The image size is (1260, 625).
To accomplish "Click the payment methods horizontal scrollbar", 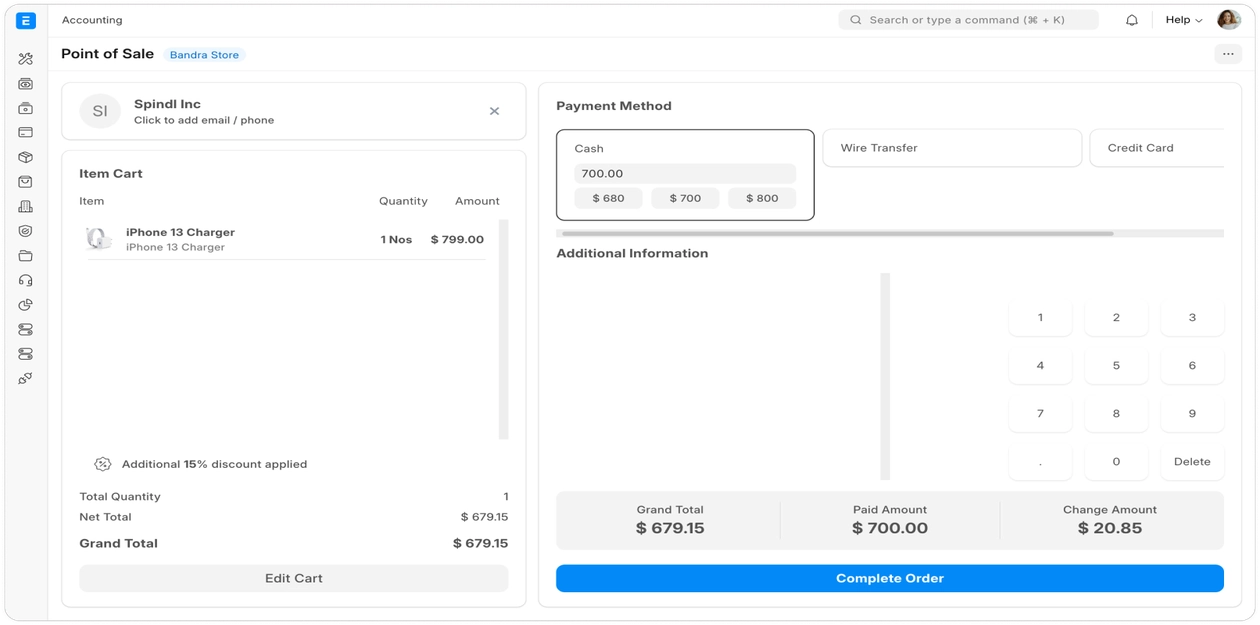I will pos(838,234).
